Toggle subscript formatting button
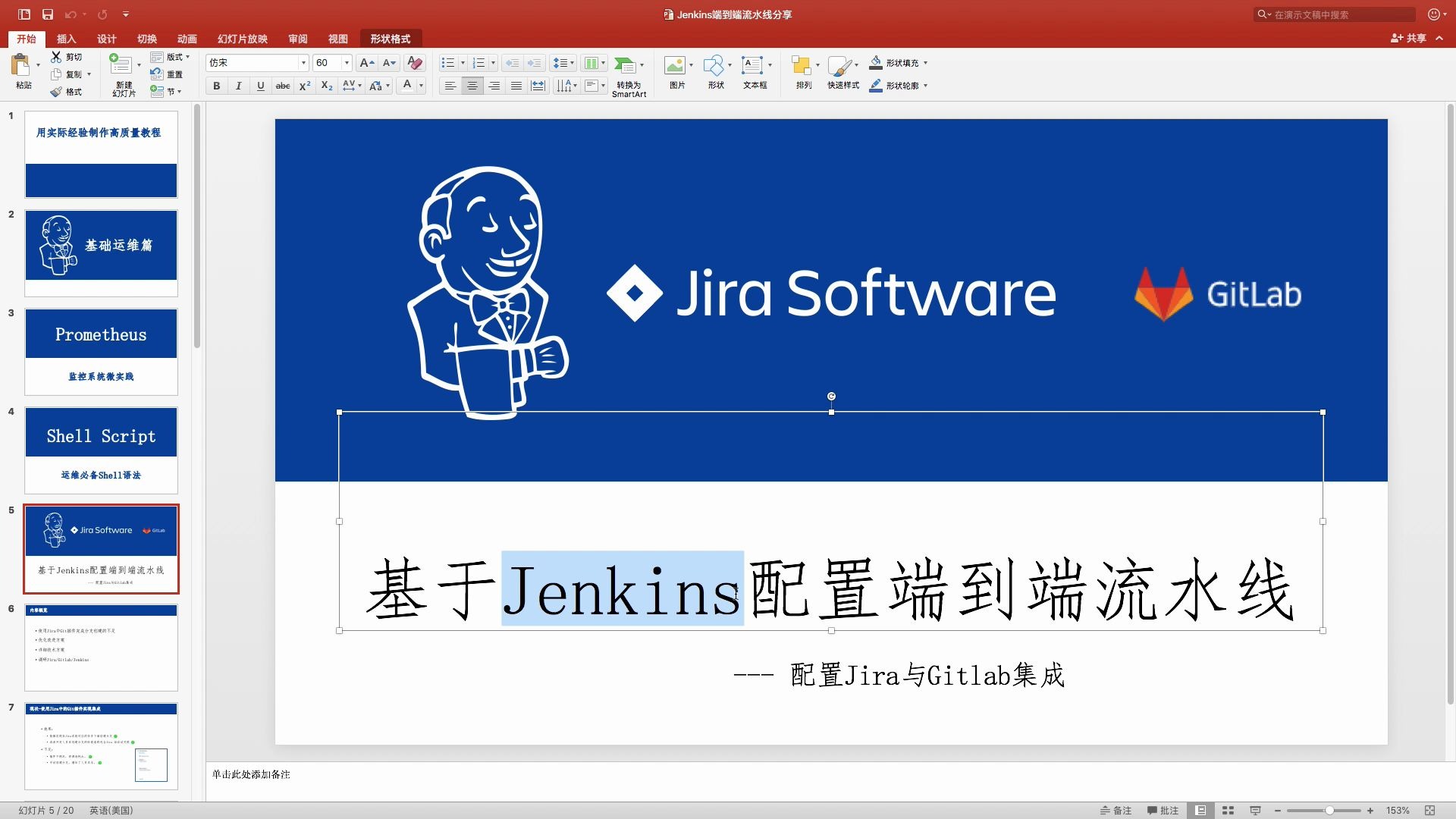Image resolution: width=1456 pixels, height=819 pixels. point(324,85)
